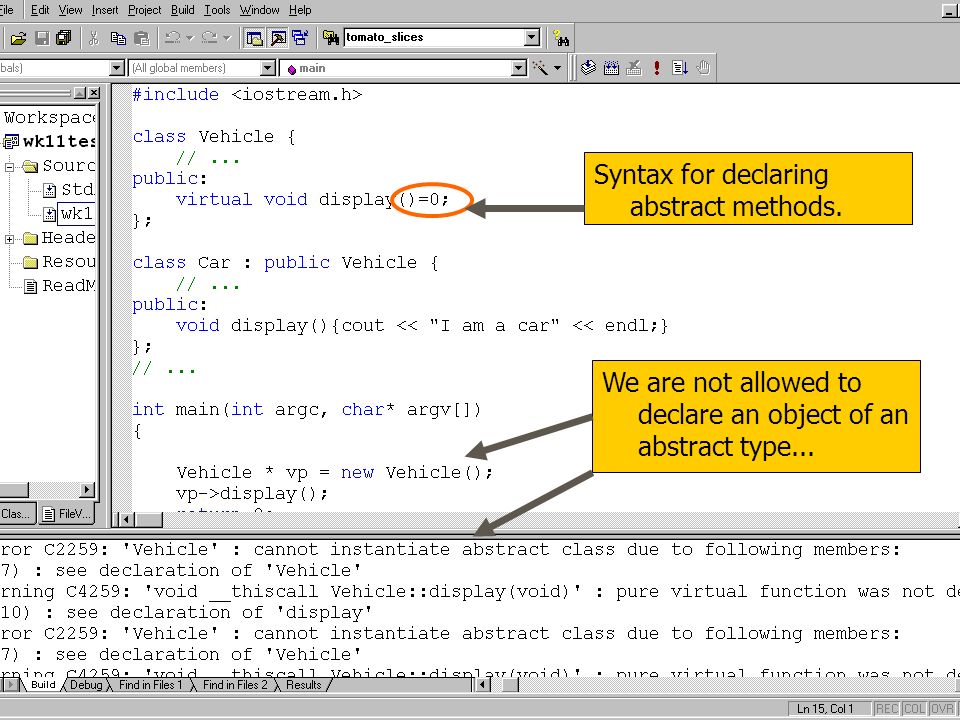Click the Search help binoculars icon
Image resolution: width=960 pixels, height=720 pixels.
pos(560,38)
